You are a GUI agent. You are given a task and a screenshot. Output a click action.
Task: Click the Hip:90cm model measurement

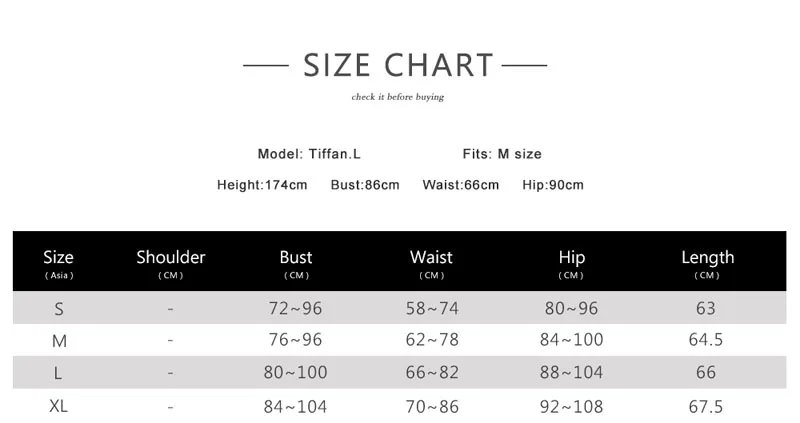tap(553, 185)
